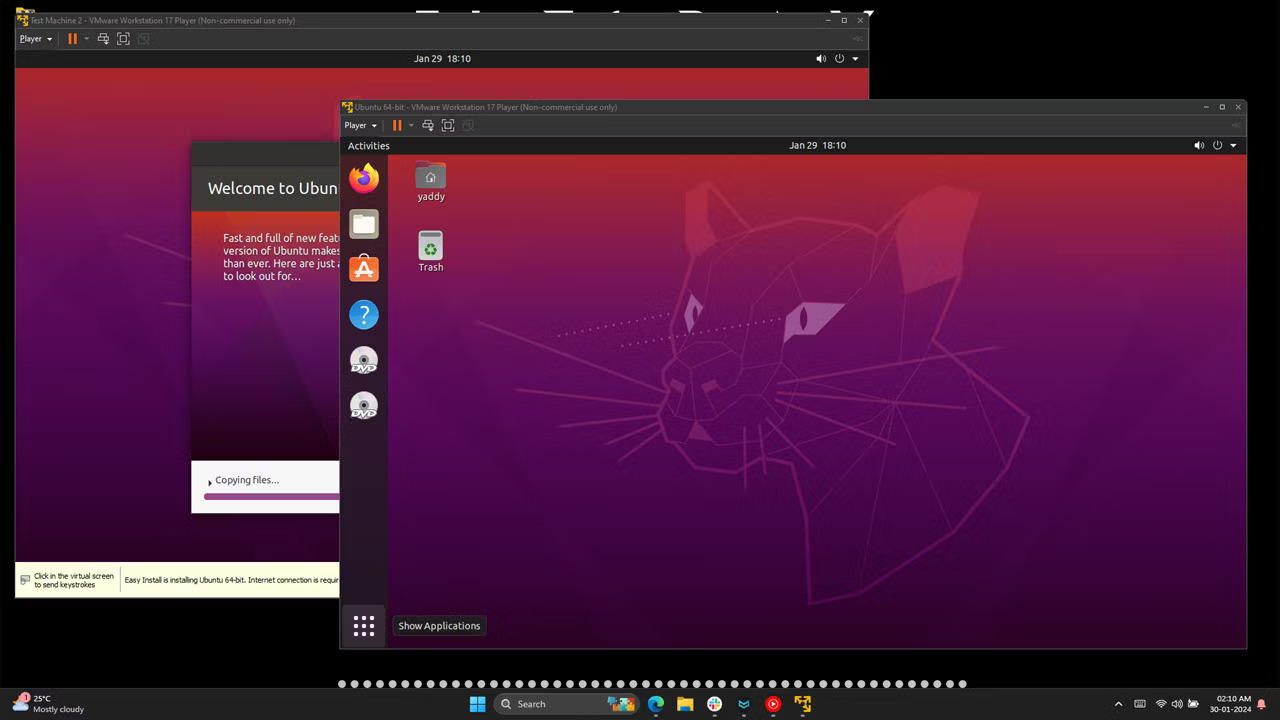Screen dimensions: 1280x720
Task: Open the yaddy folder on the desktop
Action: (430, 178)
